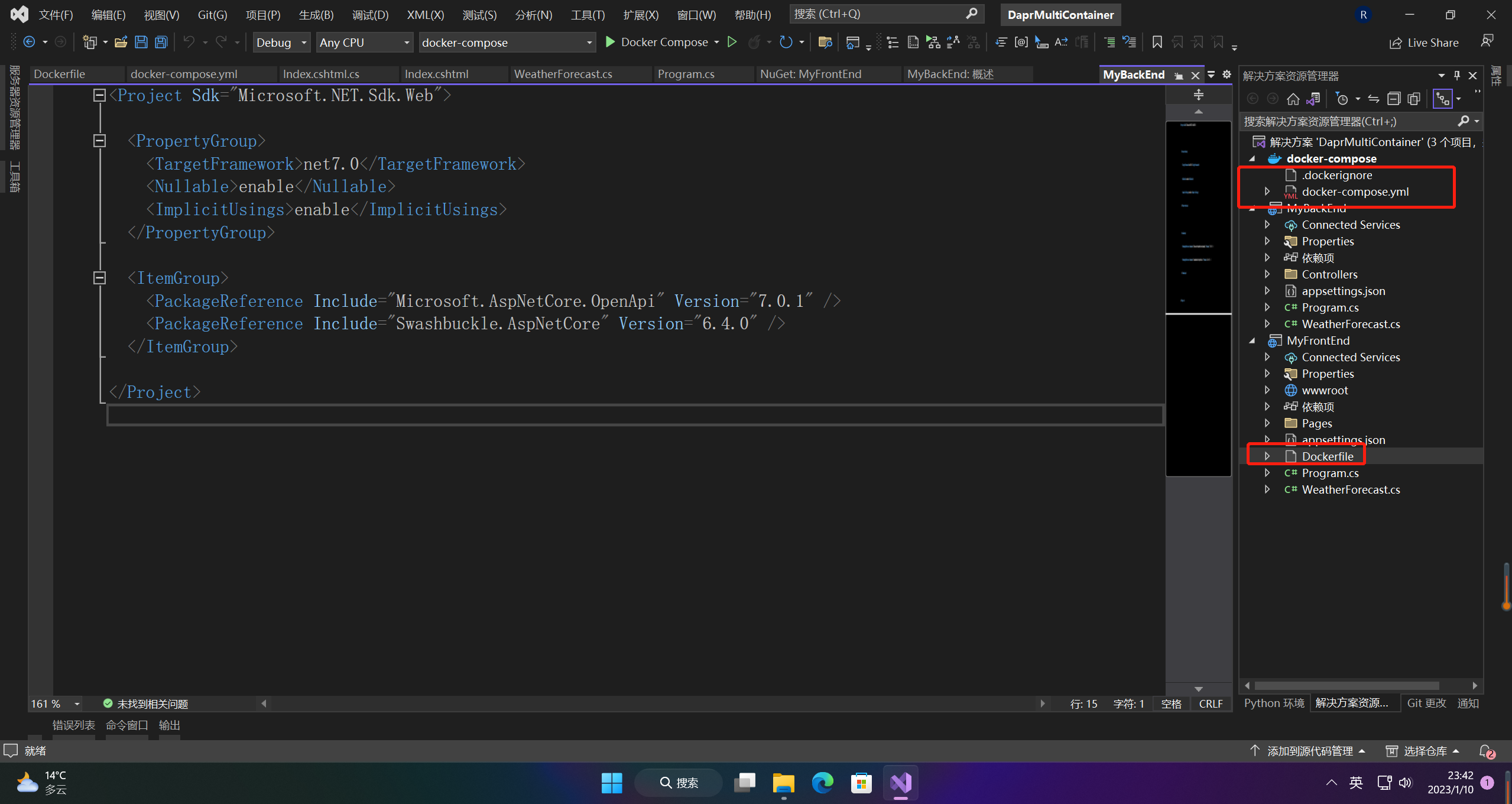Viewport: 1512px width, 804px height.
Task: Click the magnifier in Solution Explorer search
Action: [1464, 121]
